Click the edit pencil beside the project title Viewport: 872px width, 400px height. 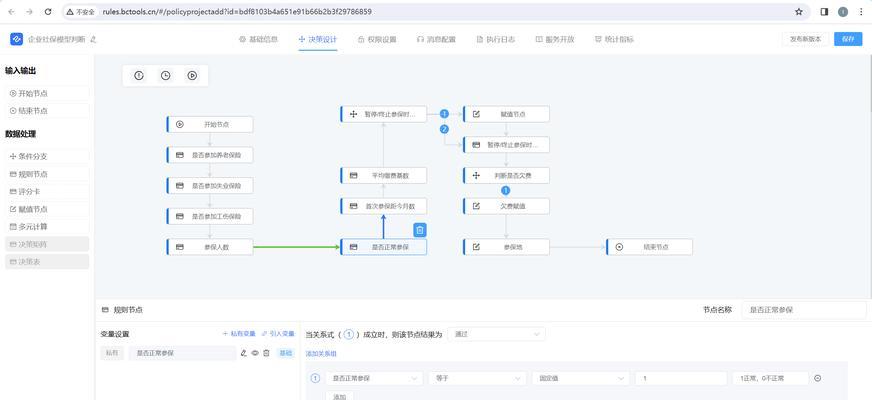93,39
